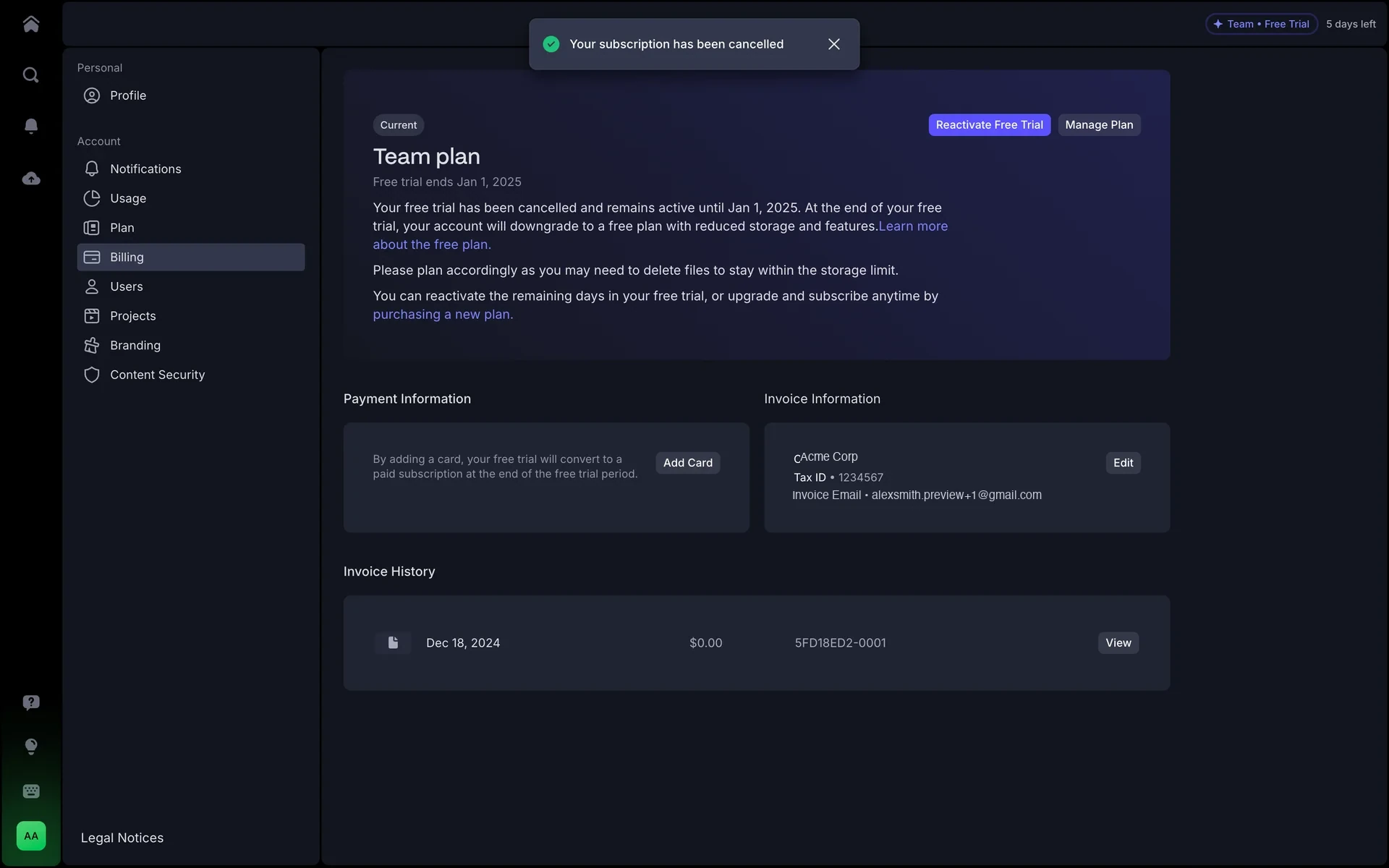Dismiss the subscription cancelled toast
Screen dimensions: 1389x868
tap(834, 44)
